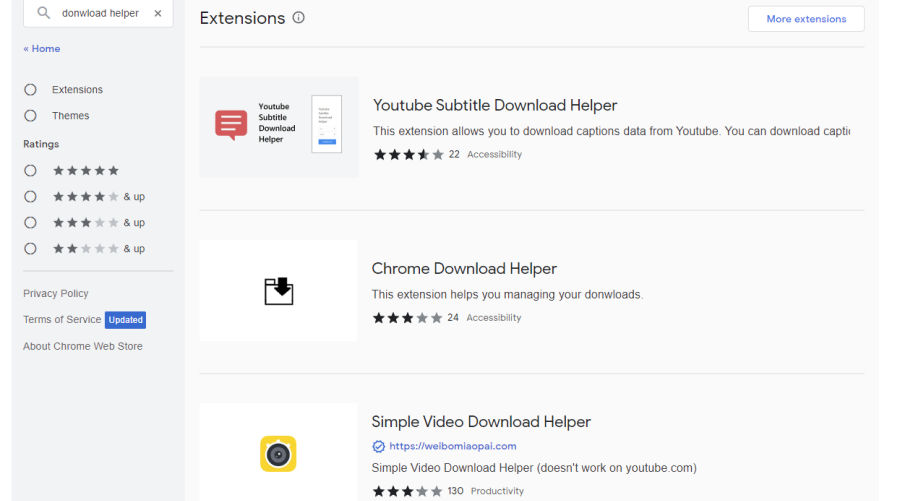Open About Chrome Web Store

(x=83, y=346)
